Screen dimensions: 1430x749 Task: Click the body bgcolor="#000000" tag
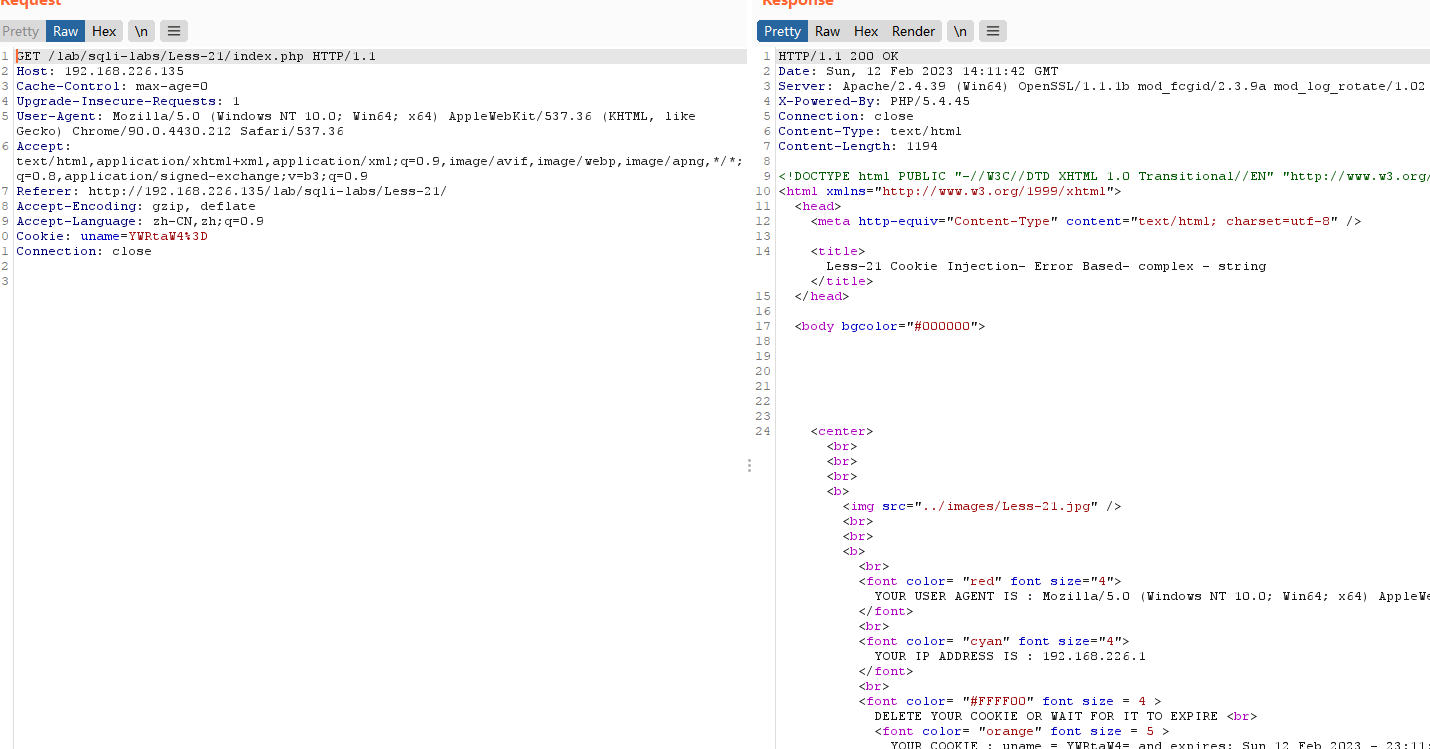tap(890, 326)
